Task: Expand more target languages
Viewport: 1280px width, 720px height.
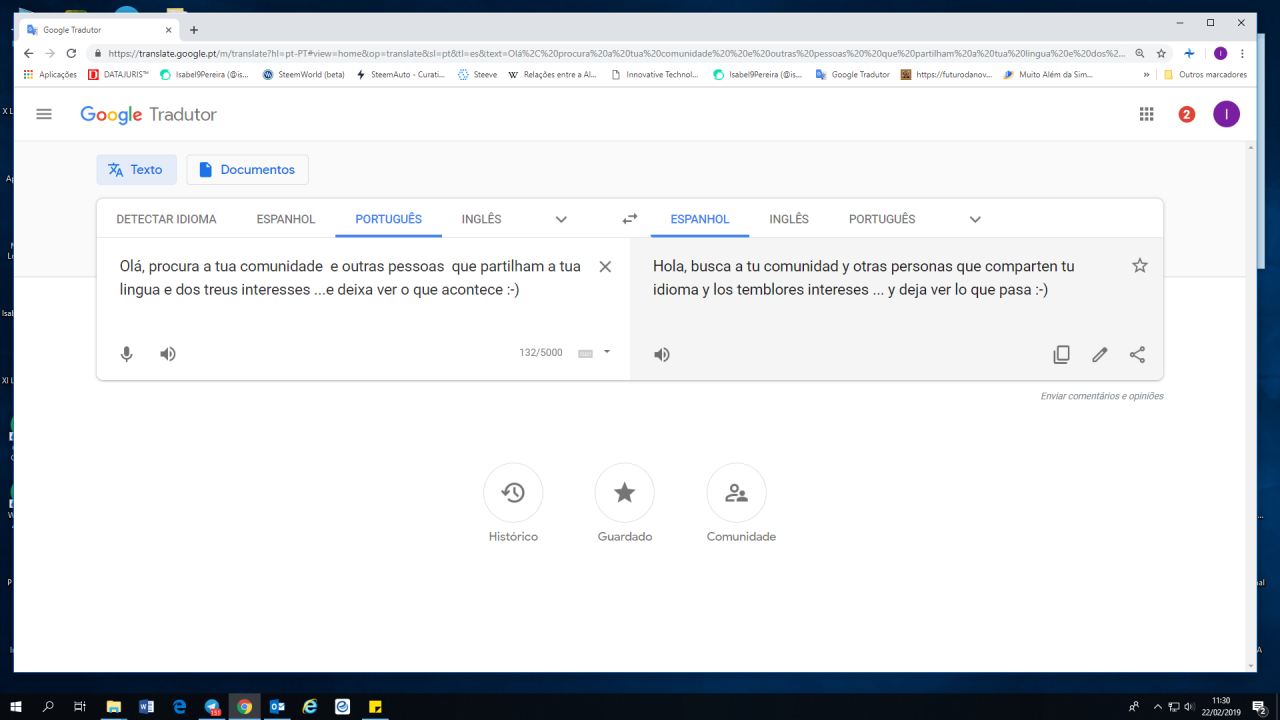Action: (975, 219)
